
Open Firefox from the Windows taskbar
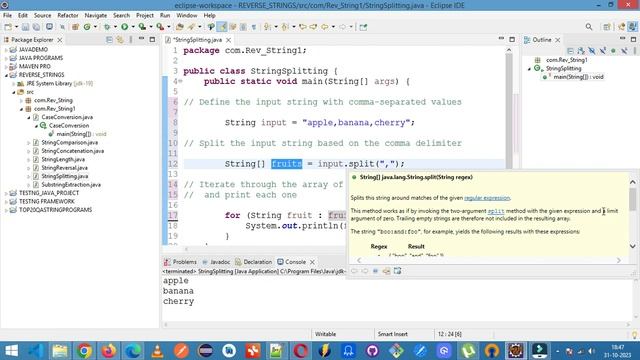(x=109, y=351)
